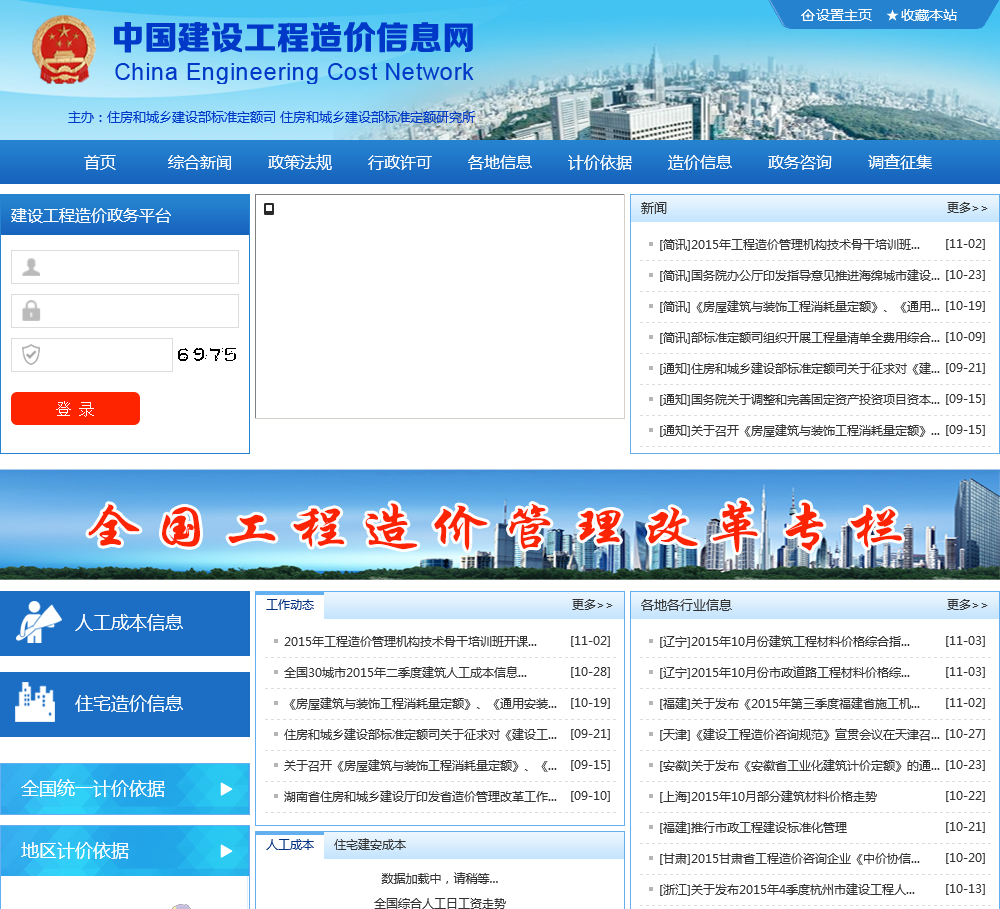Click the worker icon beside 人工成本信息
Image resolution: width=1000 pixels, height=909 pixels.
[38, 622]
